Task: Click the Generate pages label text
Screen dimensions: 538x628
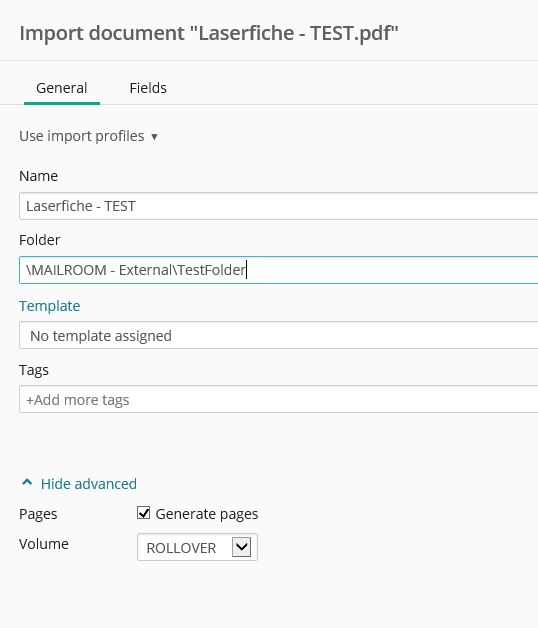Action: 207,514
